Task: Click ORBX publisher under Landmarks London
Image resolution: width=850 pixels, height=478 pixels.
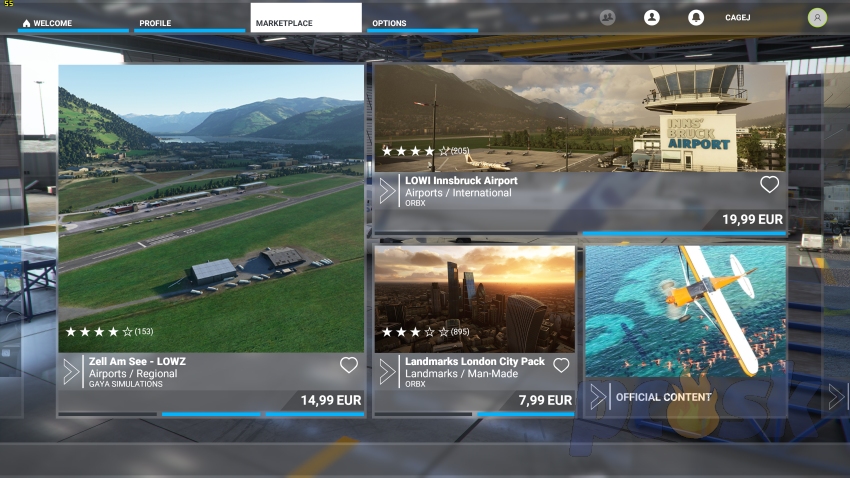Action: click(x=415, y=384)
